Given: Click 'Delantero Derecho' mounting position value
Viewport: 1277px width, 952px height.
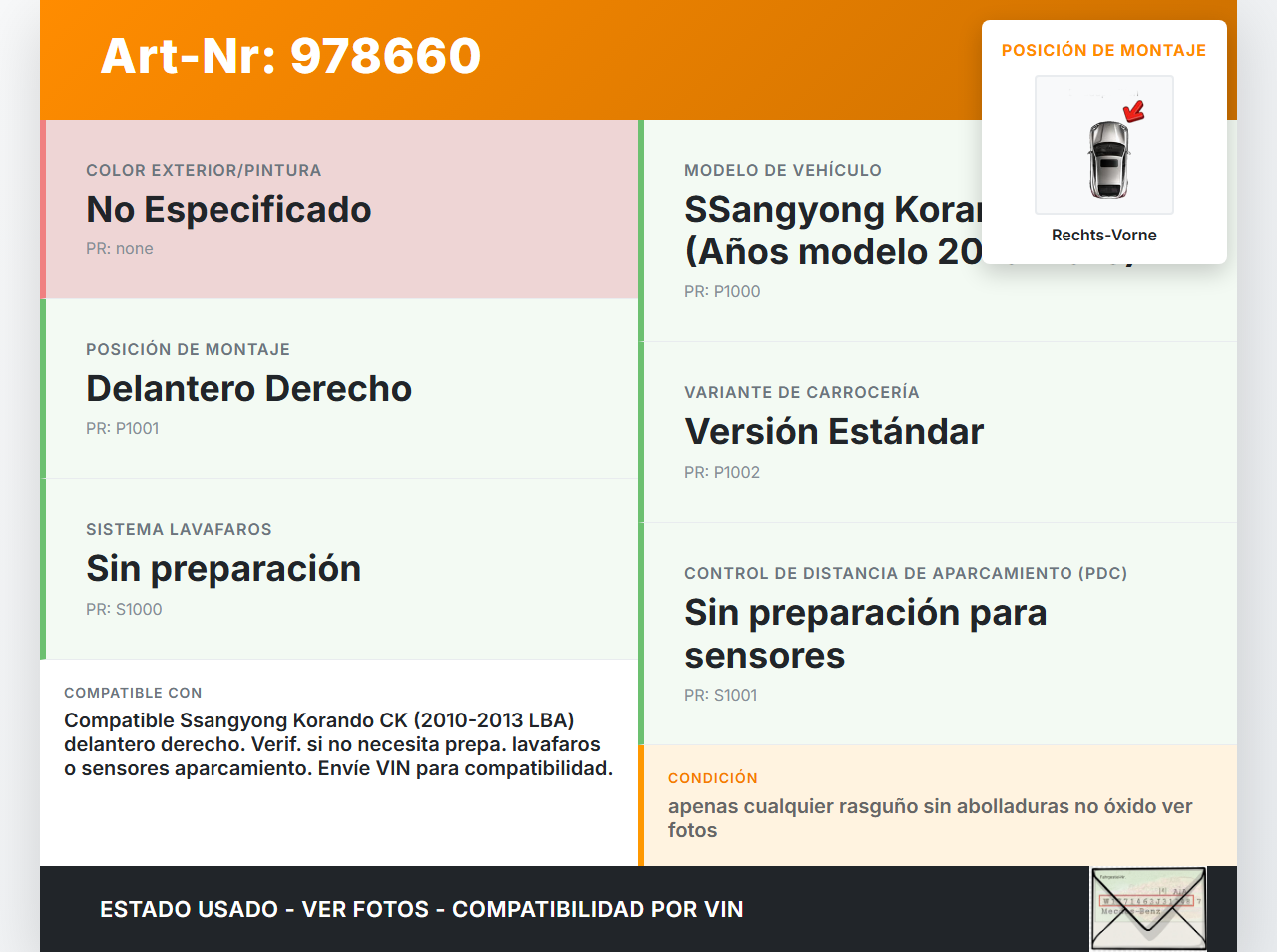Looking at the screenshot, I should click(248, 389).
